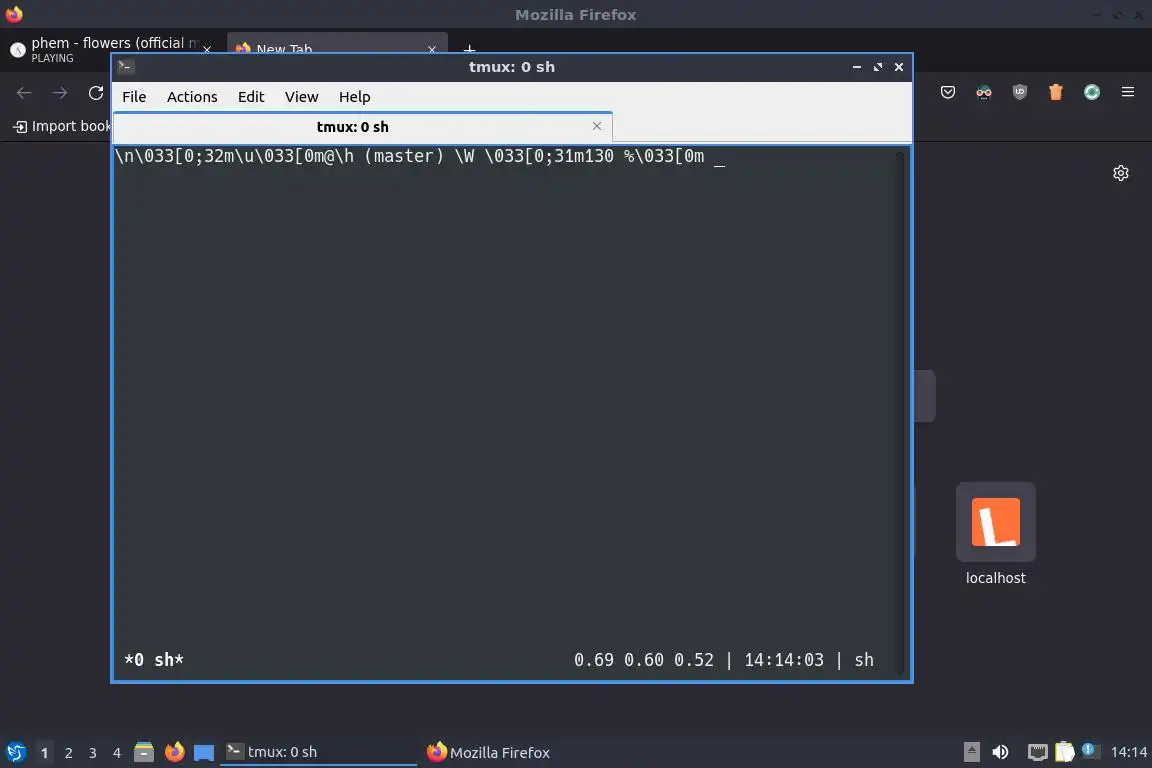1152x768 pixels.
Task: Switch to workspace 1
Action: click(44, 753)
